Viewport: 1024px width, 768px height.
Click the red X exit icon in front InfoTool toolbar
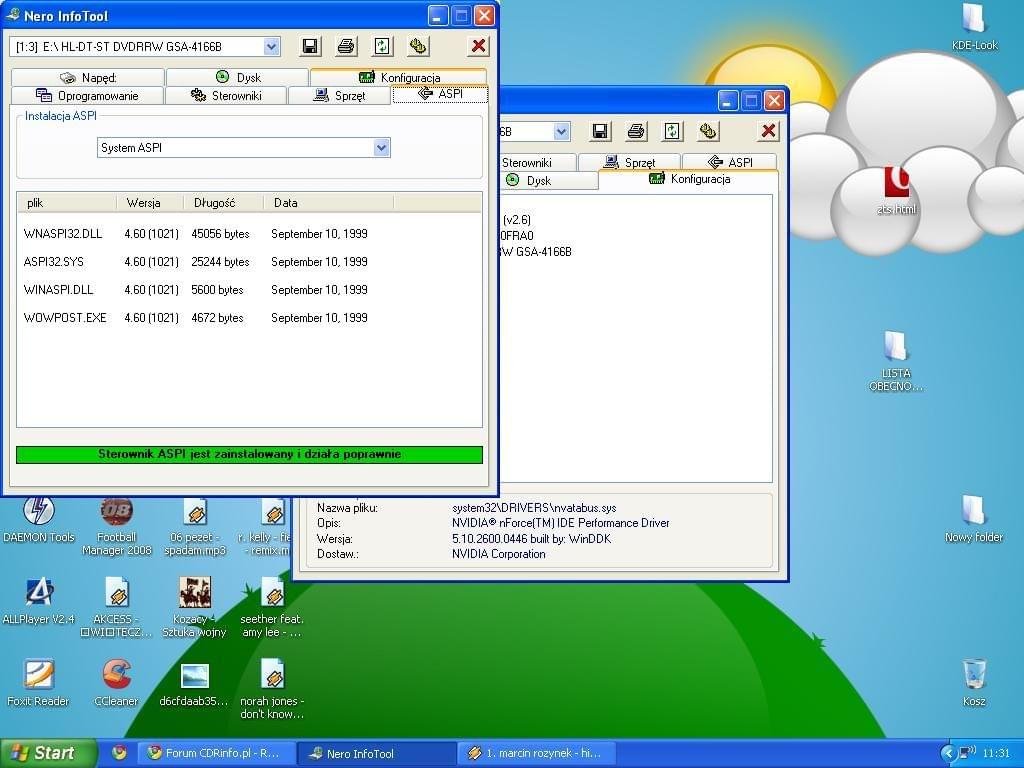478,46
